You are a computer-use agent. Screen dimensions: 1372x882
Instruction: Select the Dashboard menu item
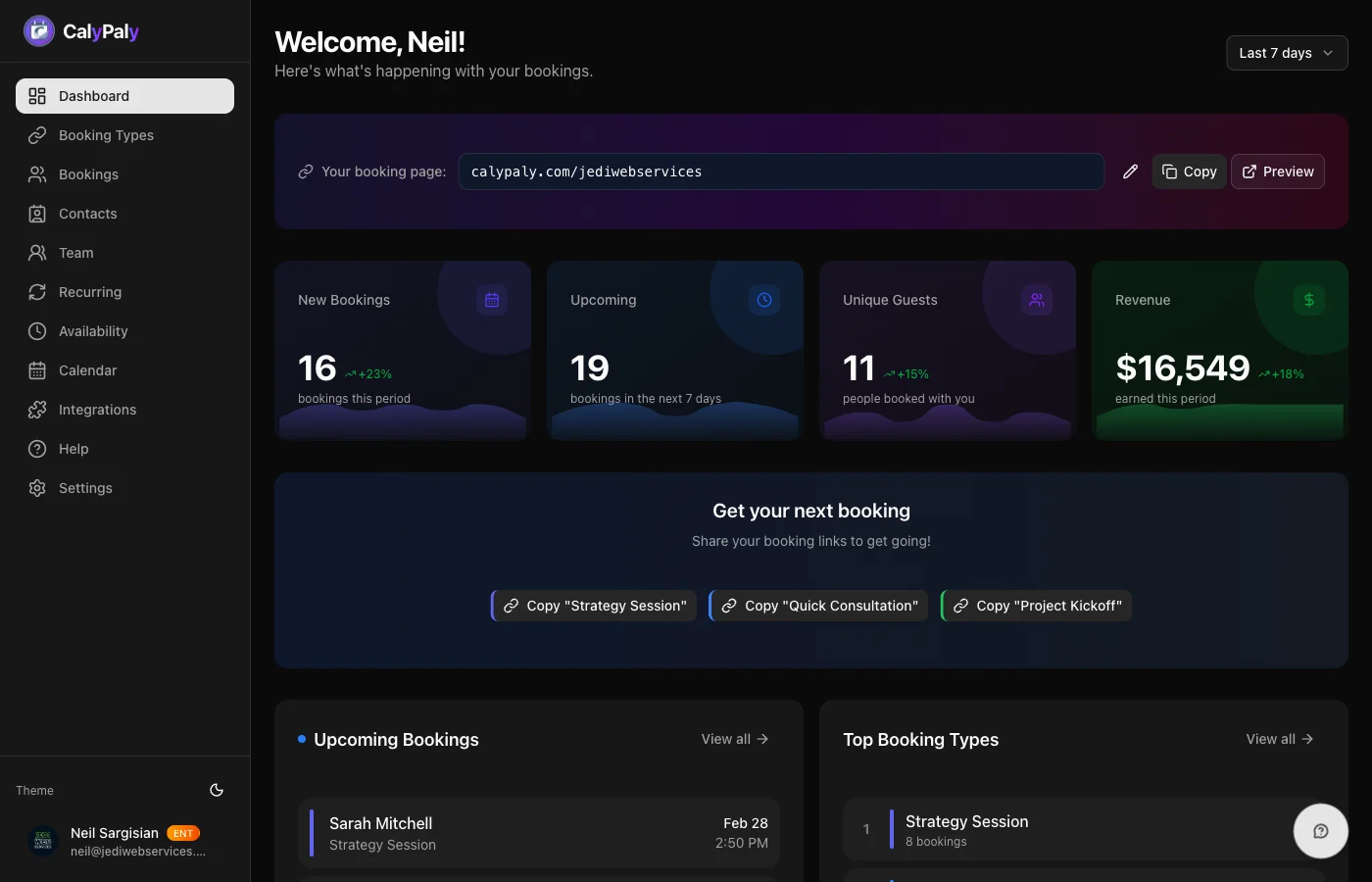93,96
